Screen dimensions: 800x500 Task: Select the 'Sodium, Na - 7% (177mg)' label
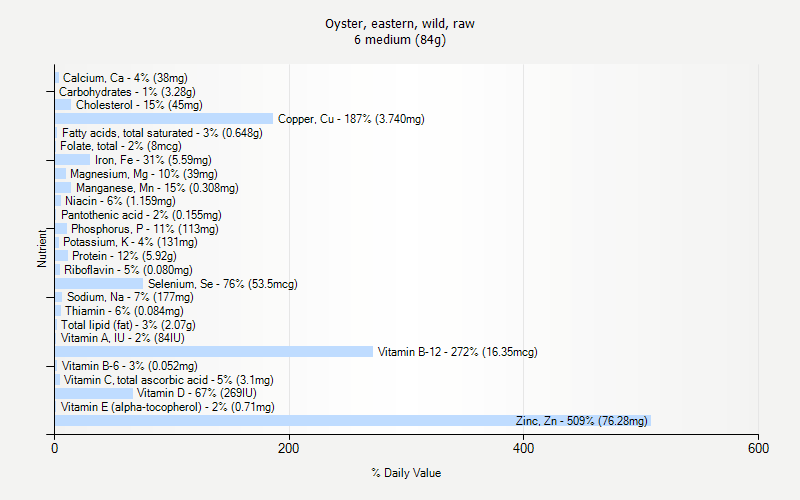click(x=130, y=297)
